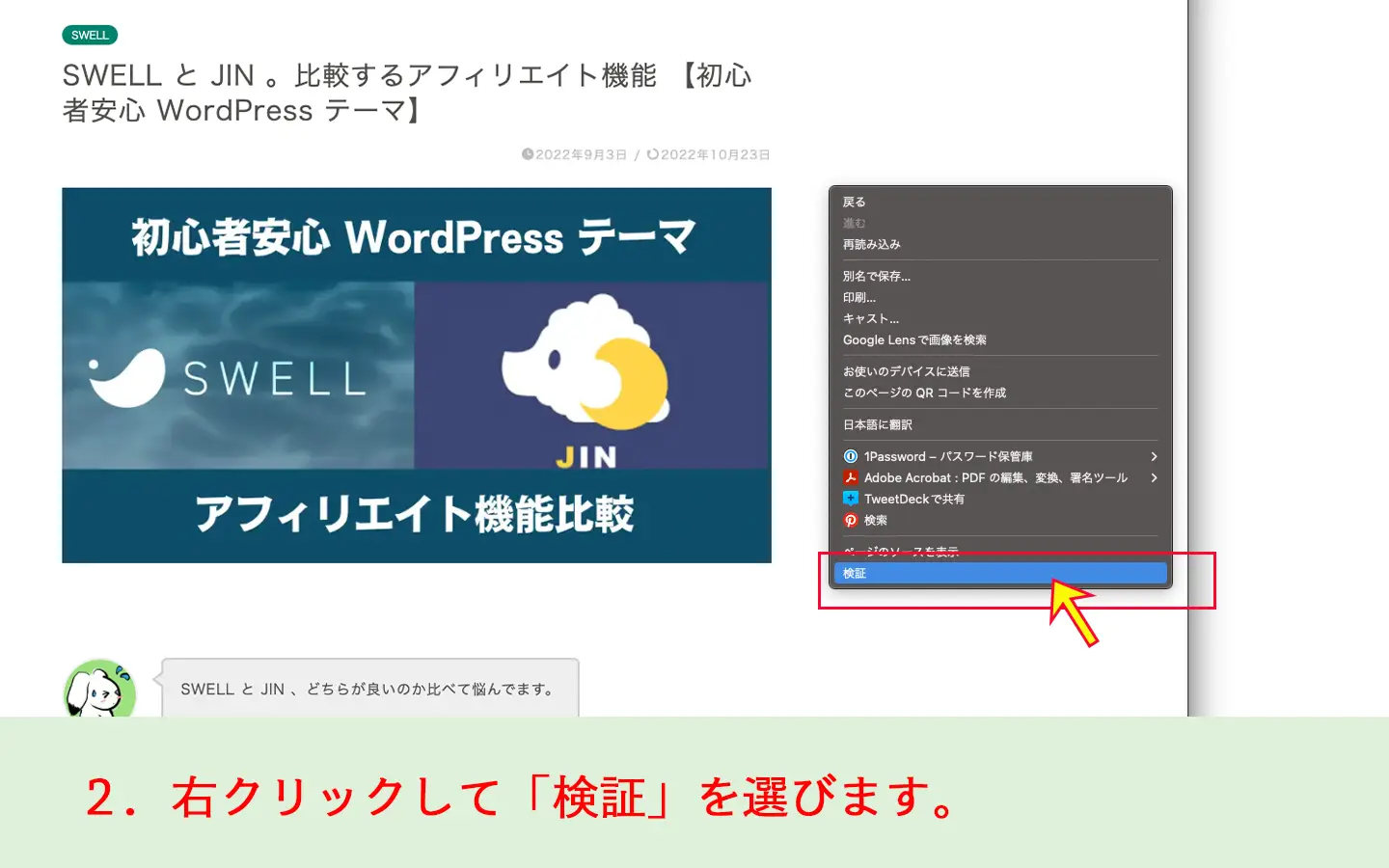Viewport: 1389px width, 868px height.
Task: Select the Pinterest 検索 menu entry
Action: (x=1000, y=521)
